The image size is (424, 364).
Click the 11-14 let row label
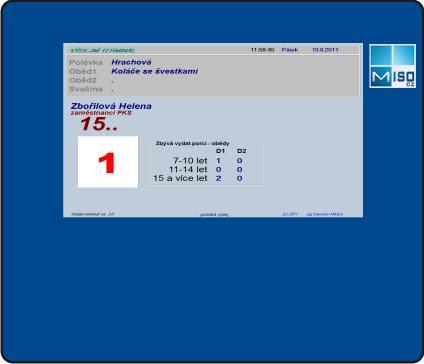188,169
